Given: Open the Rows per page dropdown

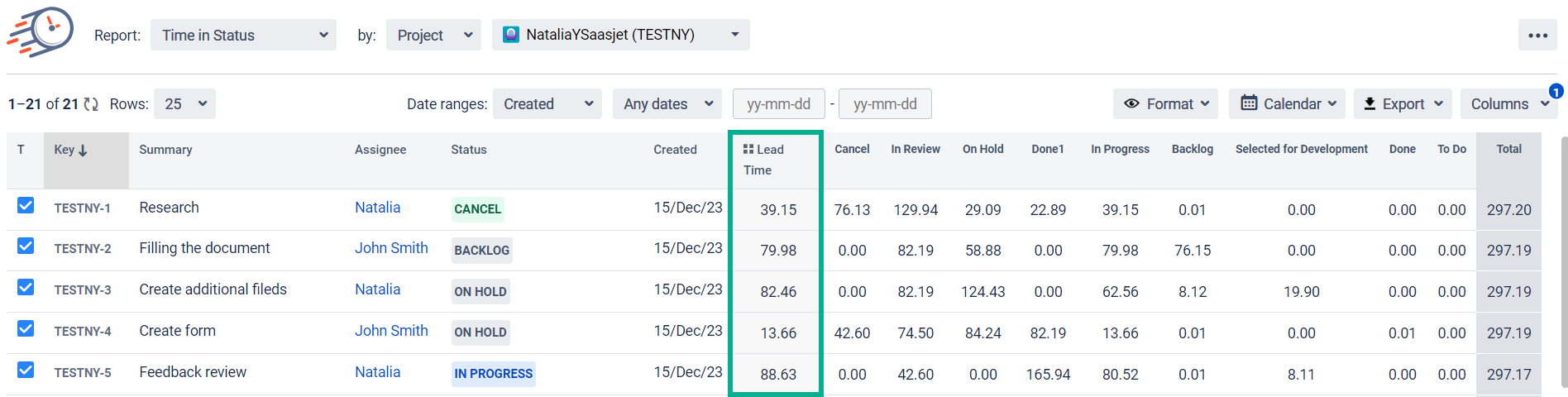Looking at the screenshot, I should click(x=184, y=104).
